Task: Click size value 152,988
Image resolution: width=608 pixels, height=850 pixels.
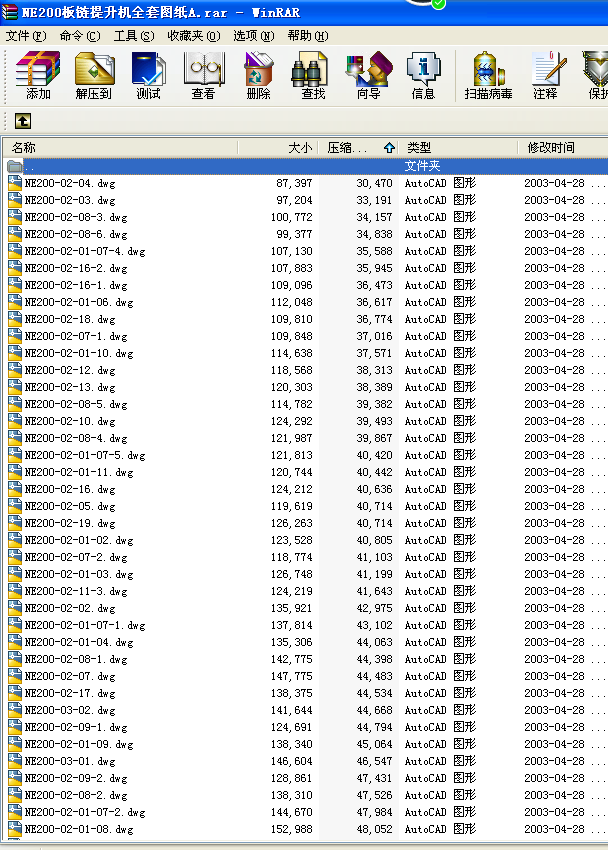Action: pyautogui.click(x=292, y=829)
